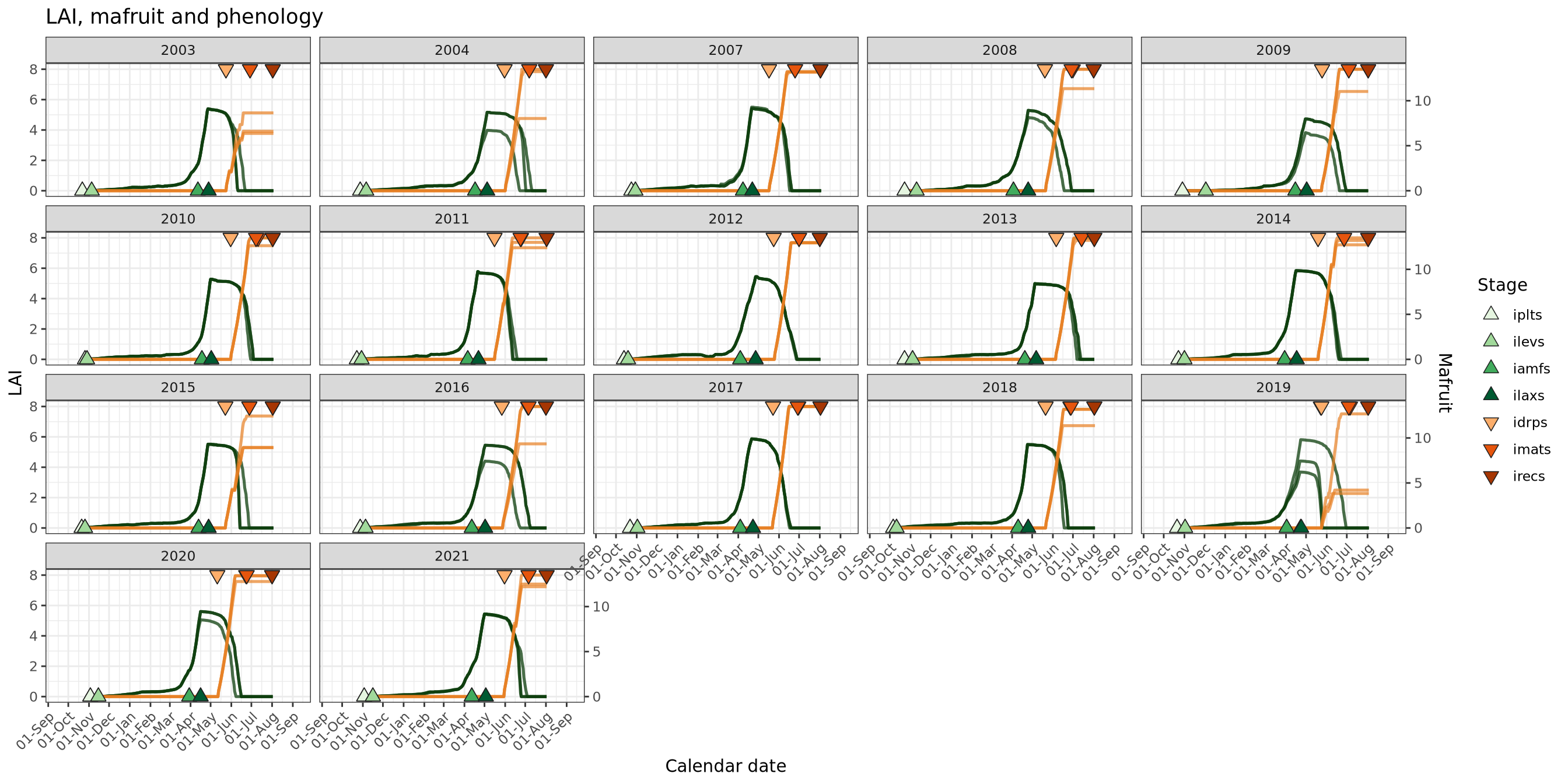Click the ilaxs legend triangle icon
1568x784 pixels.
pos(1490,394)
